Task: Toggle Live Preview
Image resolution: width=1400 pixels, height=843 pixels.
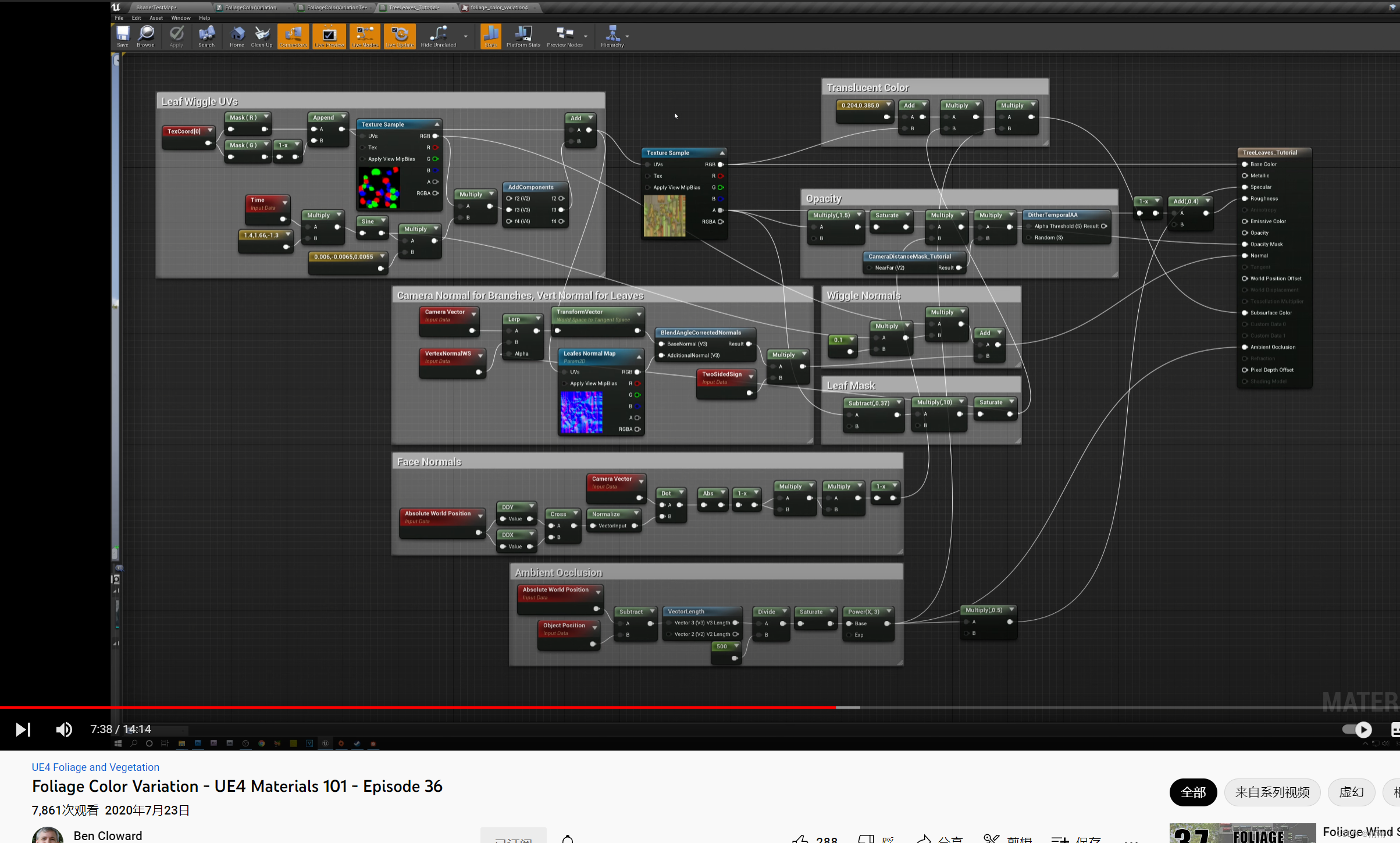Action: pos(329,36)
